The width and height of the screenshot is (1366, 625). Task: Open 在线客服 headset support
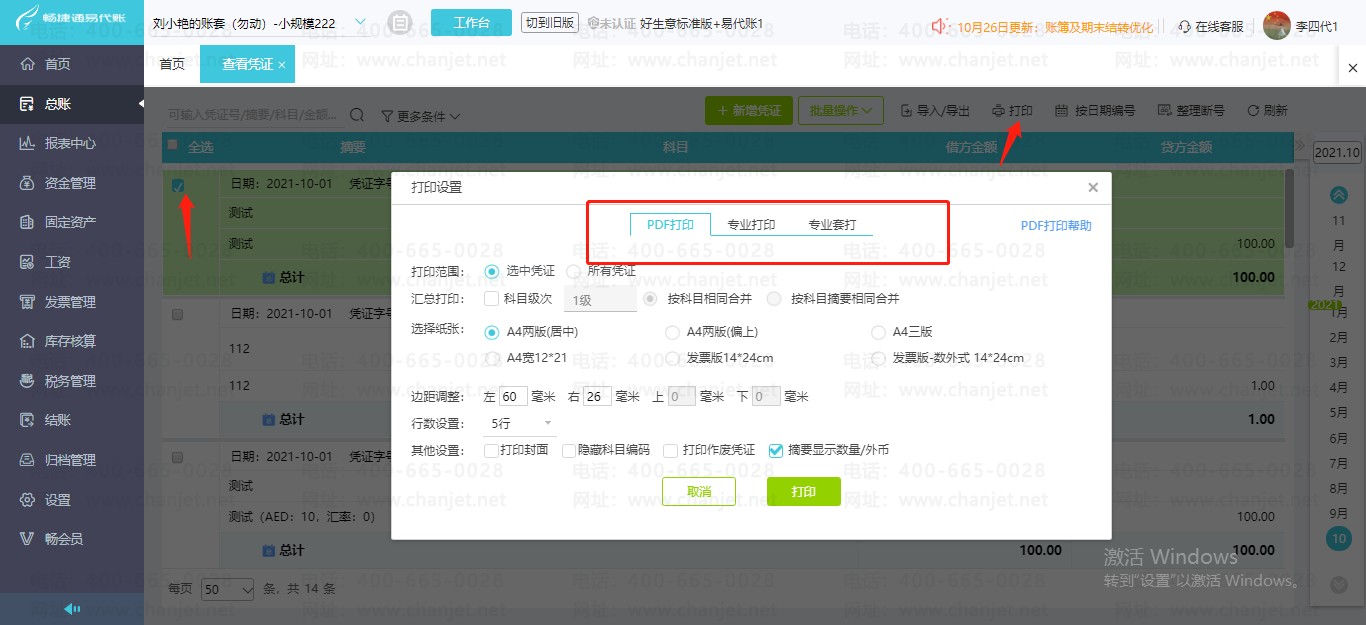click(1216, 26)
